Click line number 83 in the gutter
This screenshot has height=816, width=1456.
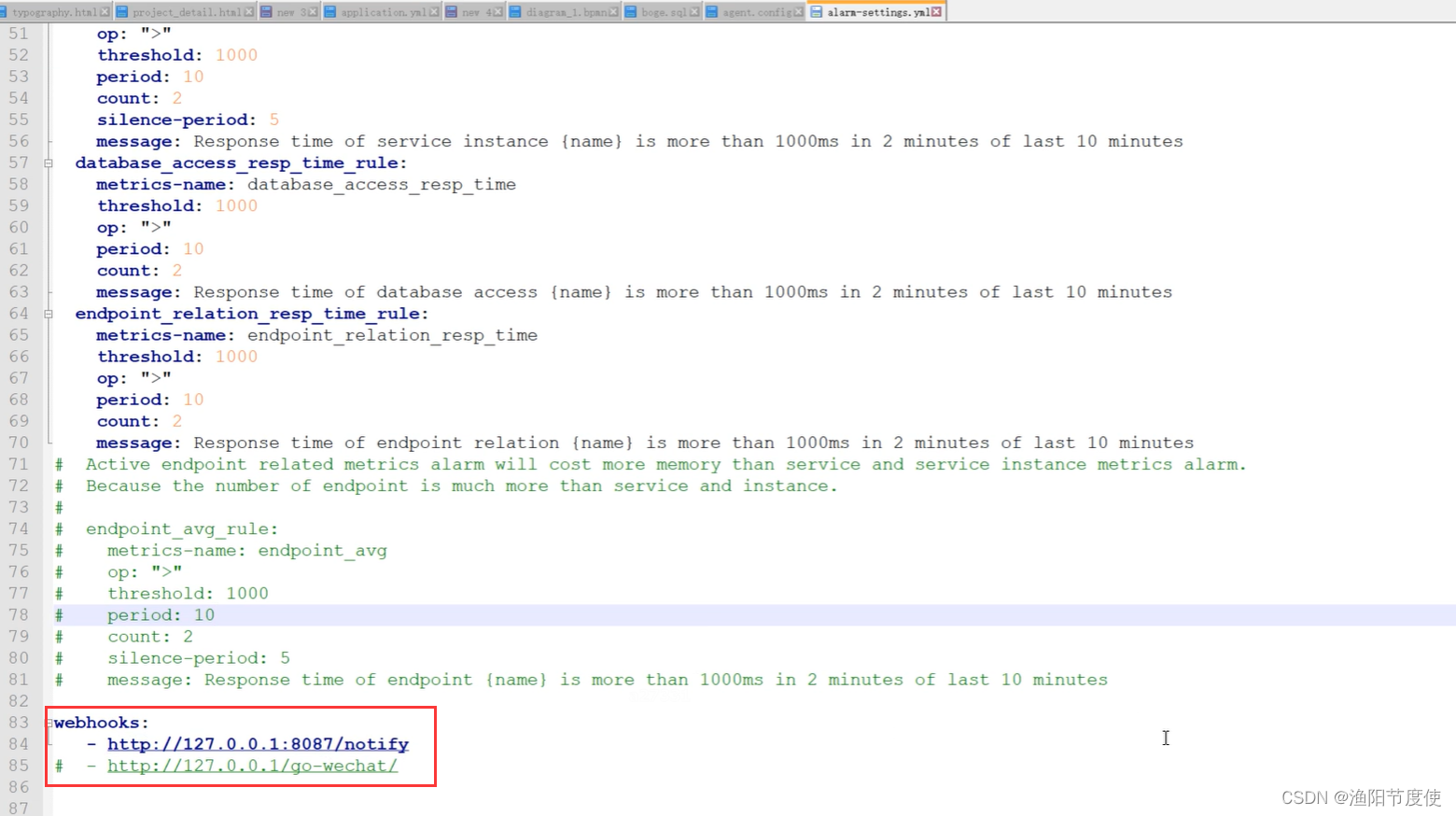pyautogui.click(x=19, y=723)
